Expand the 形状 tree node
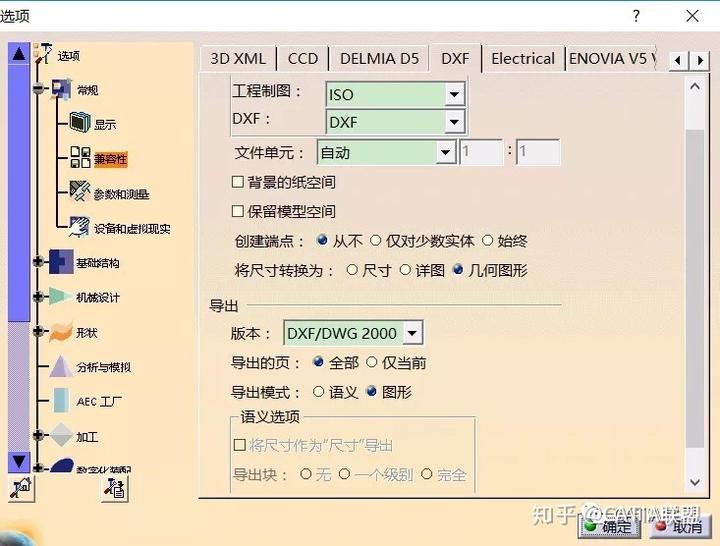Viewport: 720px width, 546px height. pyautogui.click(x=39, y=331)
